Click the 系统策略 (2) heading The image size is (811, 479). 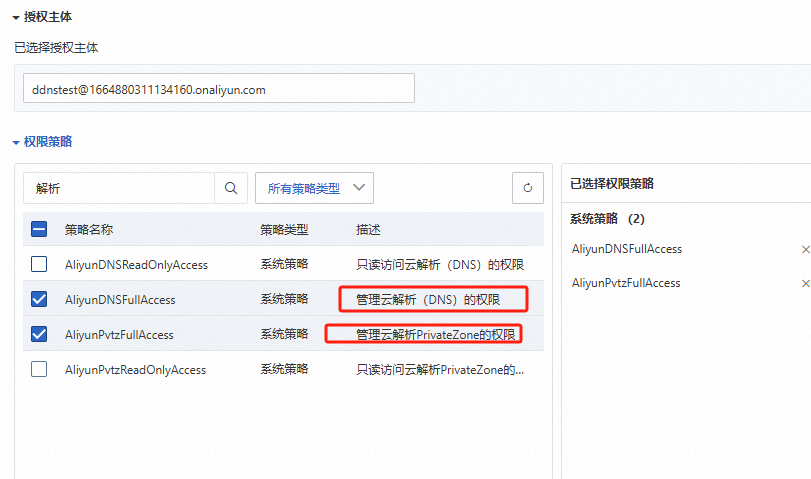[607, 219]
